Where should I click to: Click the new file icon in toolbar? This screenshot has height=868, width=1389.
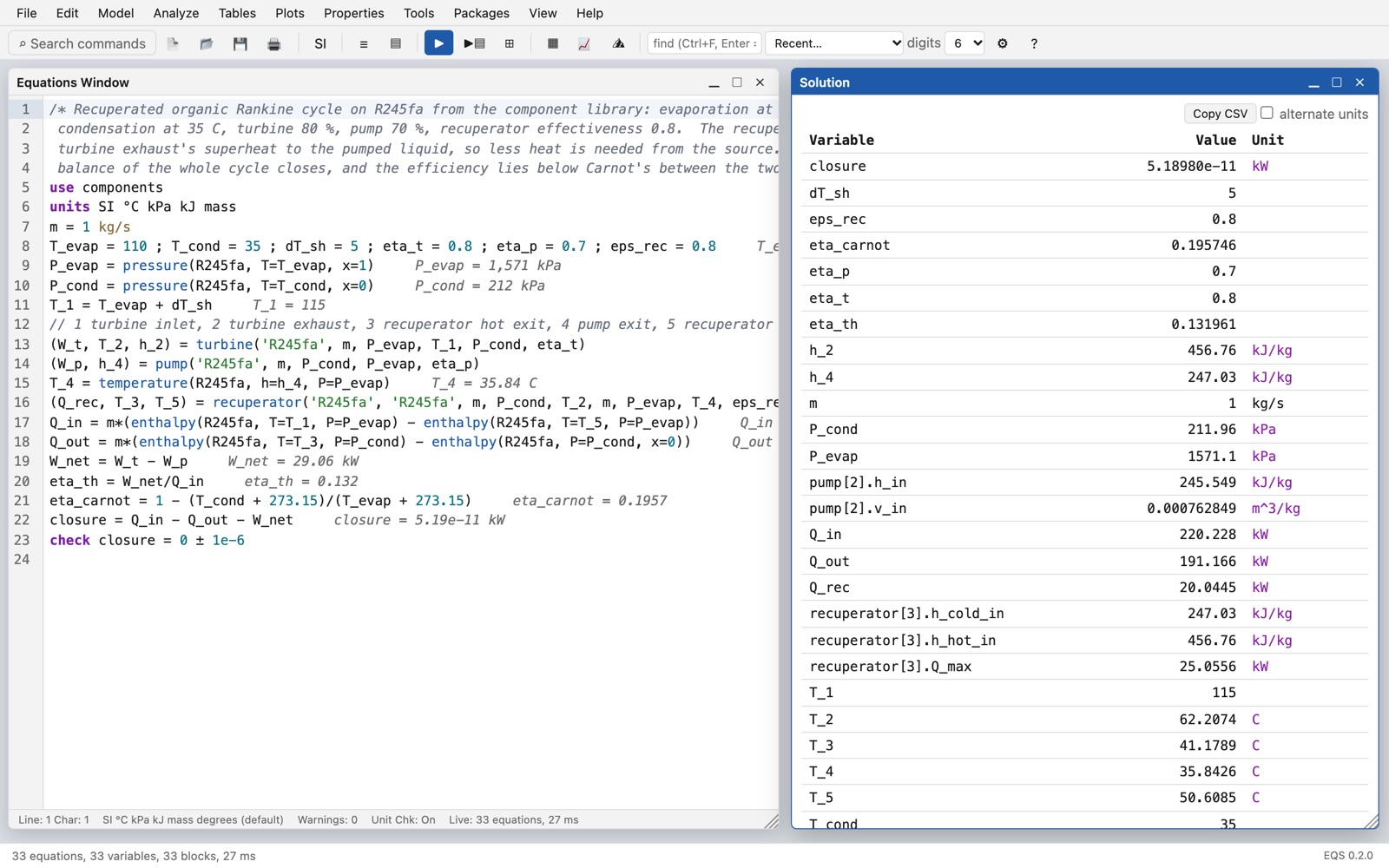[x=173, y=43]
